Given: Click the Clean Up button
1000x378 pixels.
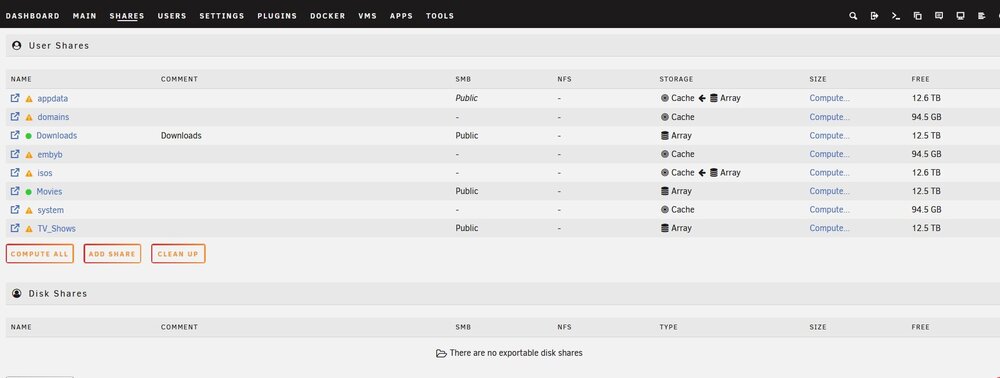Looking at the screenshot, I should pyautogui.click(x=178, y=254).
